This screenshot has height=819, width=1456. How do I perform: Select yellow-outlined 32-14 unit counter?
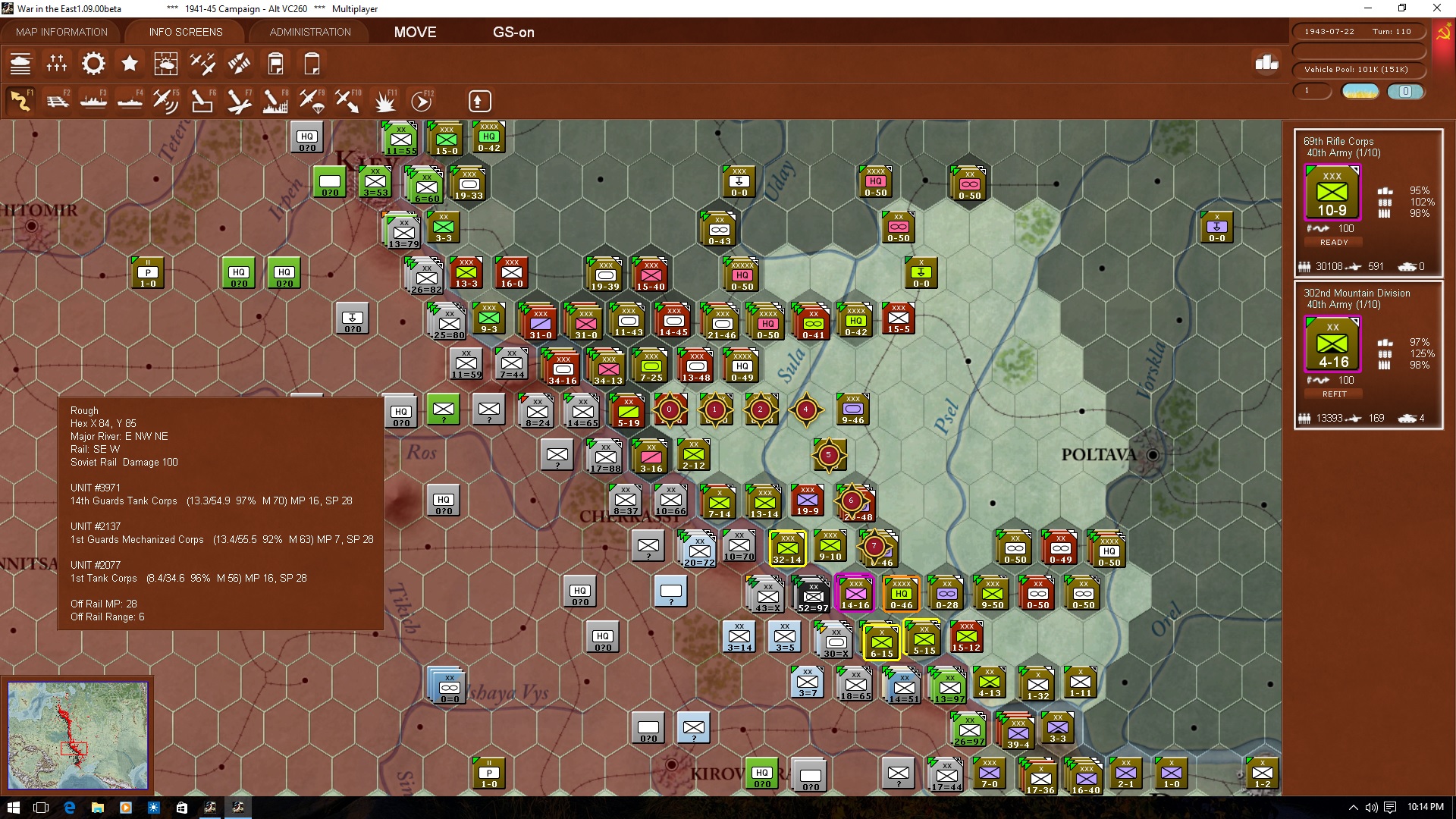(x=787, y=548)
